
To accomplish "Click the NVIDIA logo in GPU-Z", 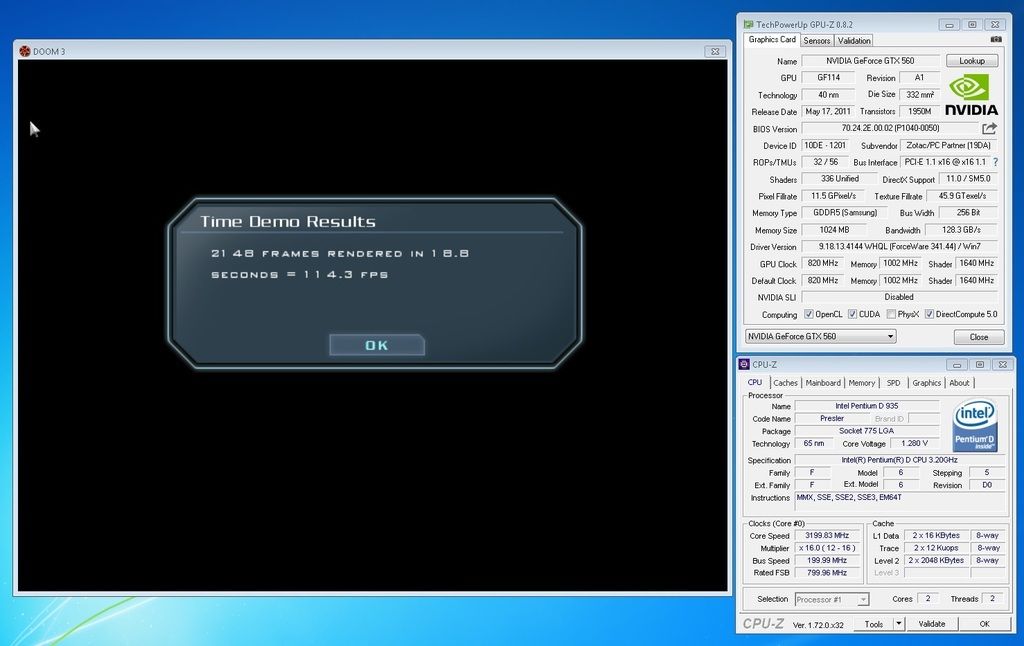I will tap(971, 95).
